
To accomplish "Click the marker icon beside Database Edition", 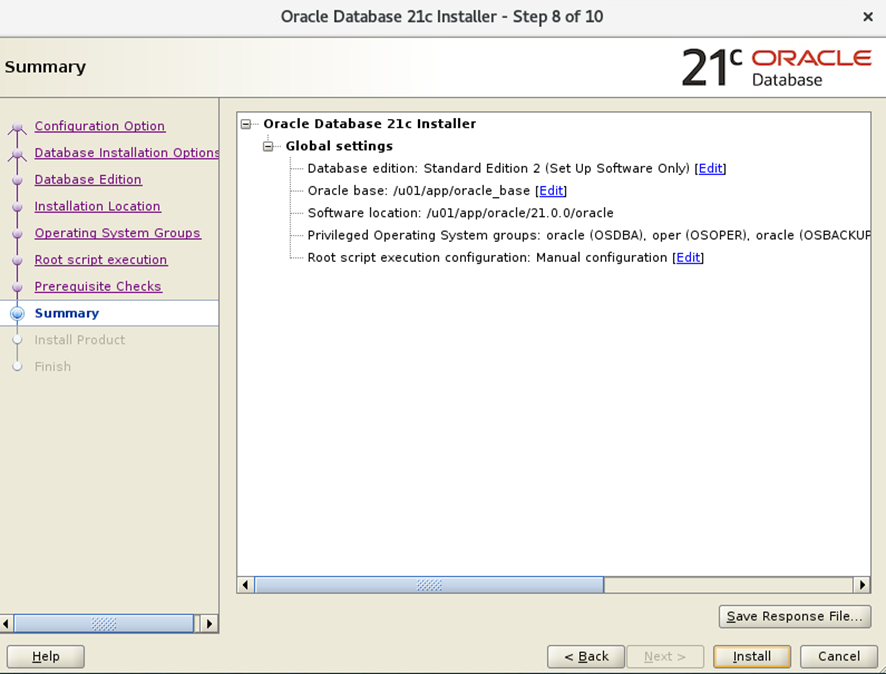I will (x=18, y=179).
